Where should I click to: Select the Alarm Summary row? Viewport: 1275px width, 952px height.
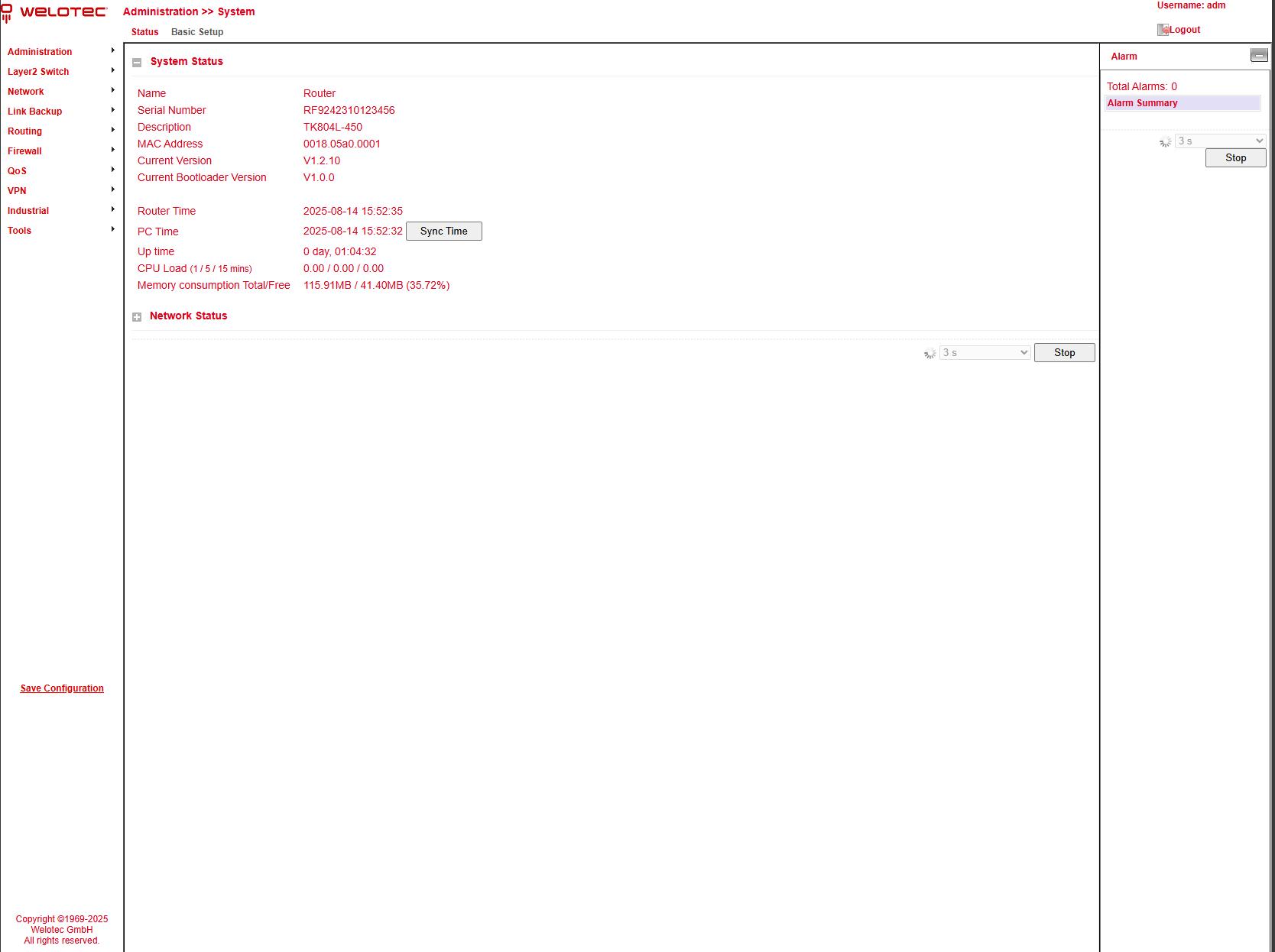click(1182, 103)
